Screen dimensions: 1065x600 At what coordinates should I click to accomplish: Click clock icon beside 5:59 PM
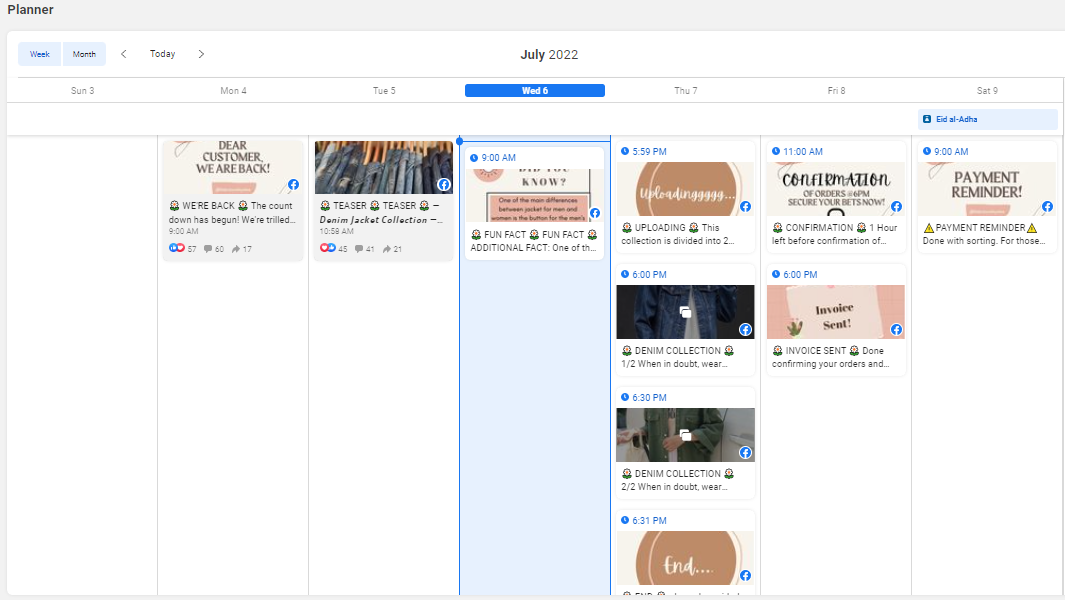[x=625, y=152]
